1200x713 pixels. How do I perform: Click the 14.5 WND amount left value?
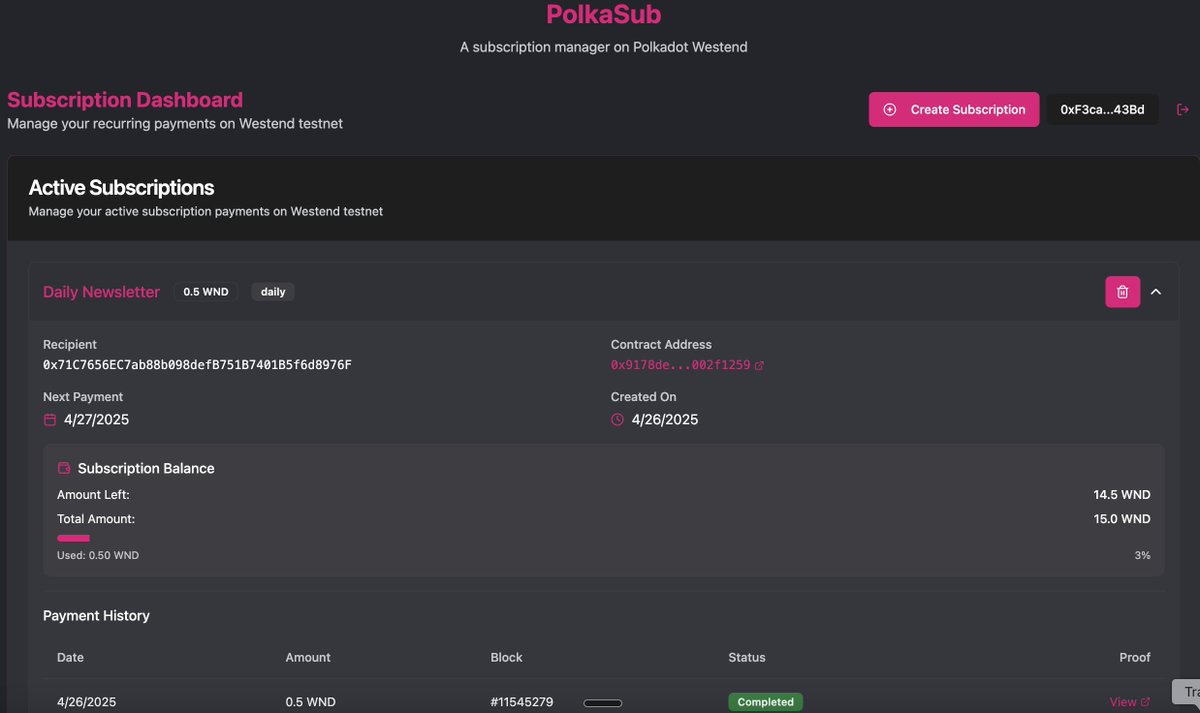tap(1122, 495)
